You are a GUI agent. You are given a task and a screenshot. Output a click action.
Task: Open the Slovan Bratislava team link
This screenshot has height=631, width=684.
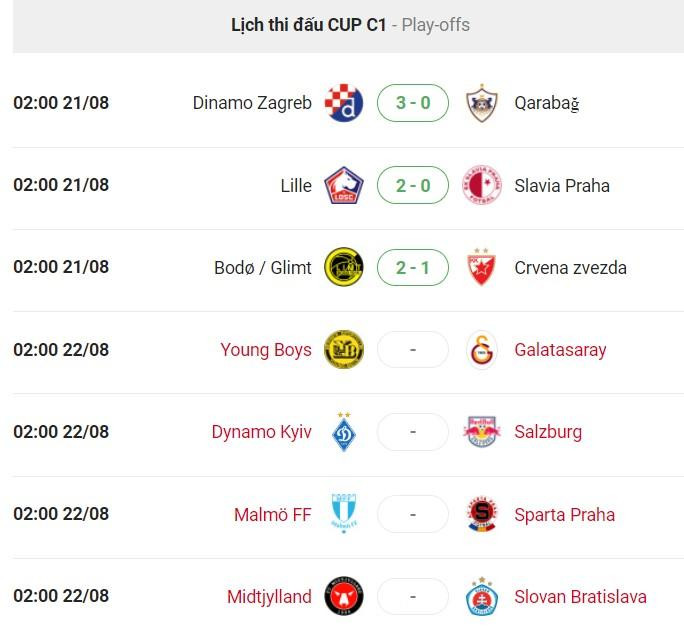pos(580,596)
